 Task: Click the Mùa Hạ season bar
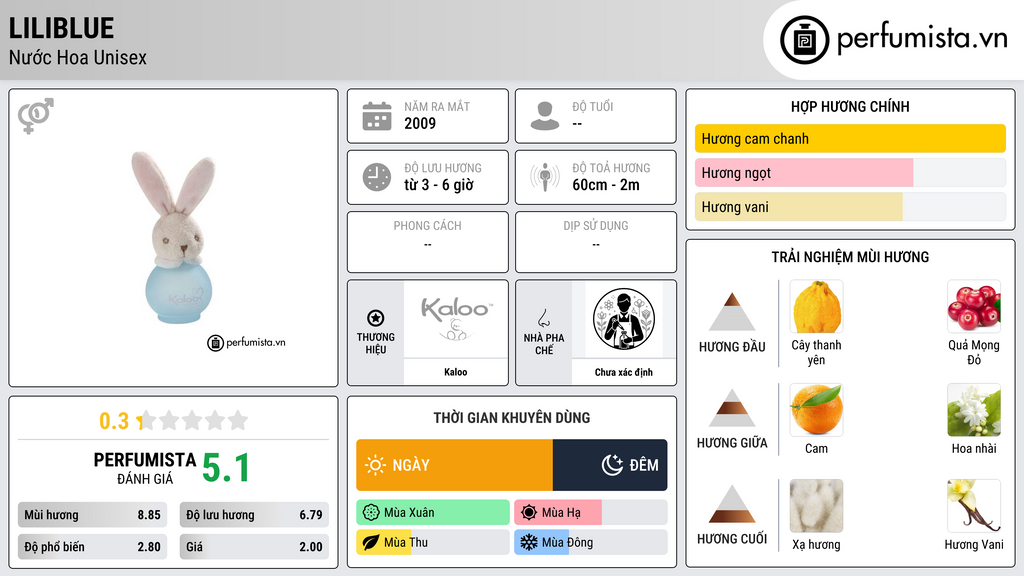591,513
